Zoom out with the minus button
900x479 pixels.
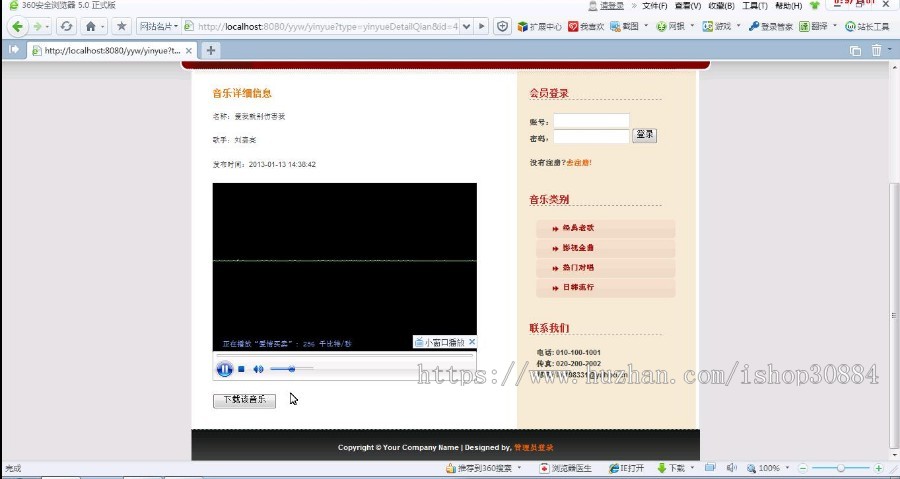pos(803,469)
